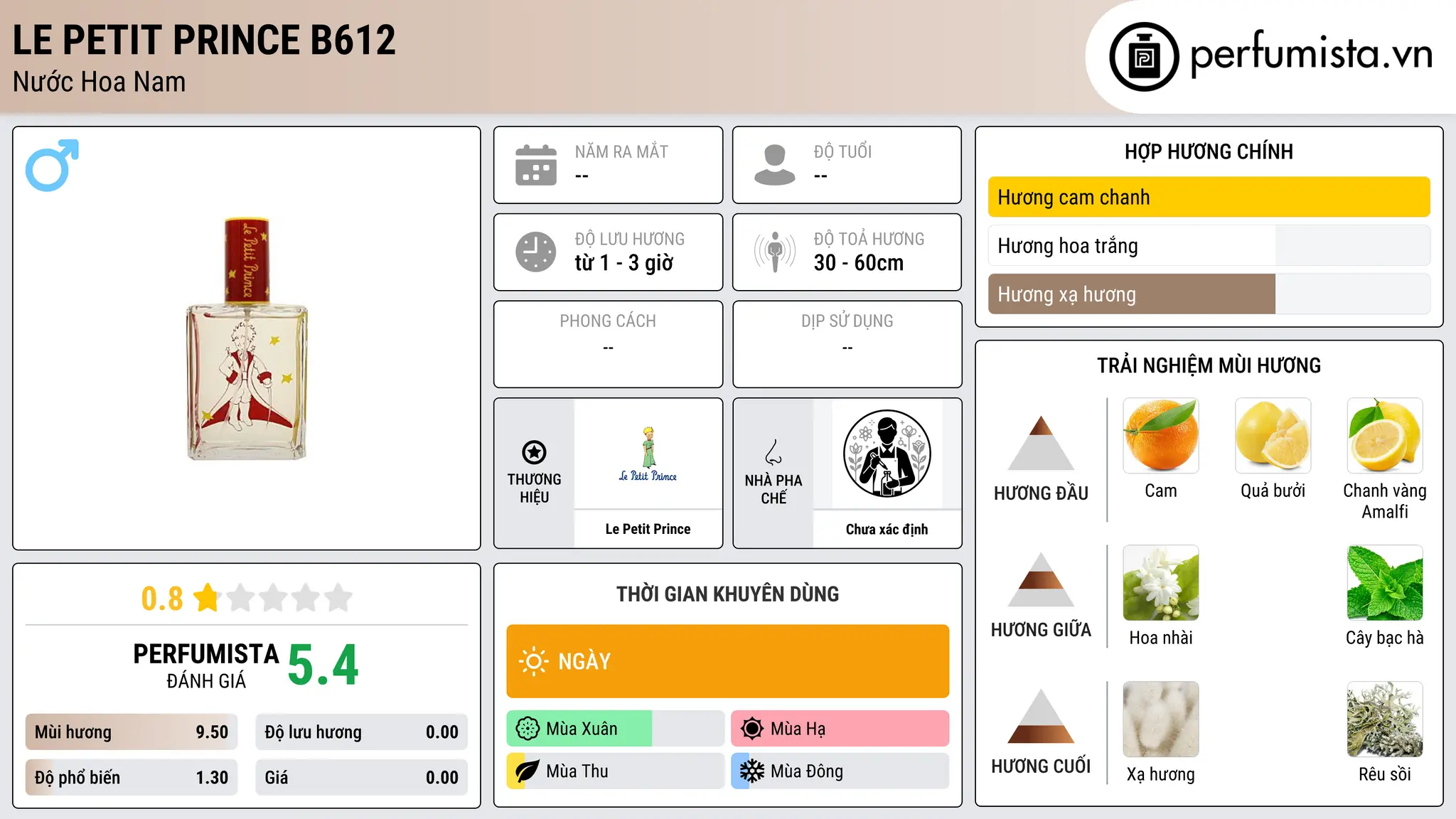Click the 0.8 star rating number
Image resolution: width=1456 pixels, height=819 pixels.
click(x=162, y=599)
